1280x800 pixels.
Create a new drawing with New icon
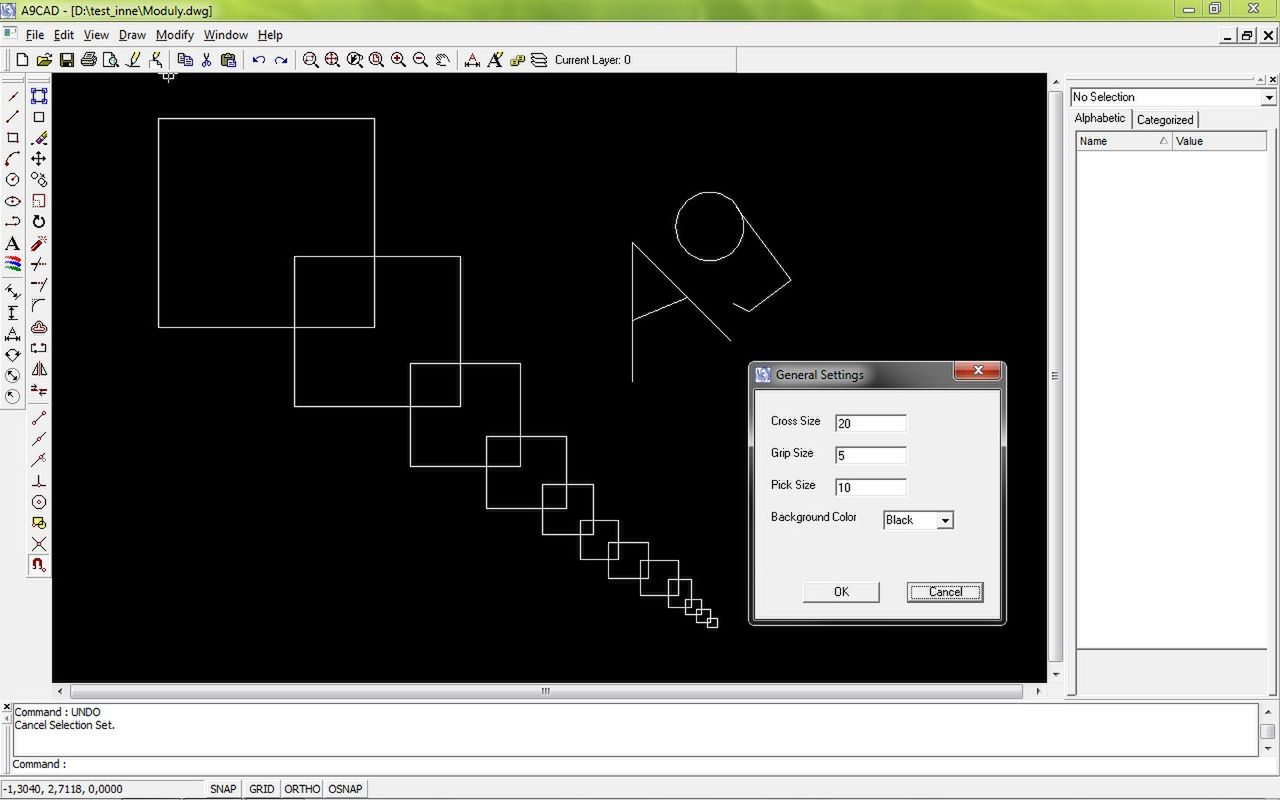(x=22, y=60)
